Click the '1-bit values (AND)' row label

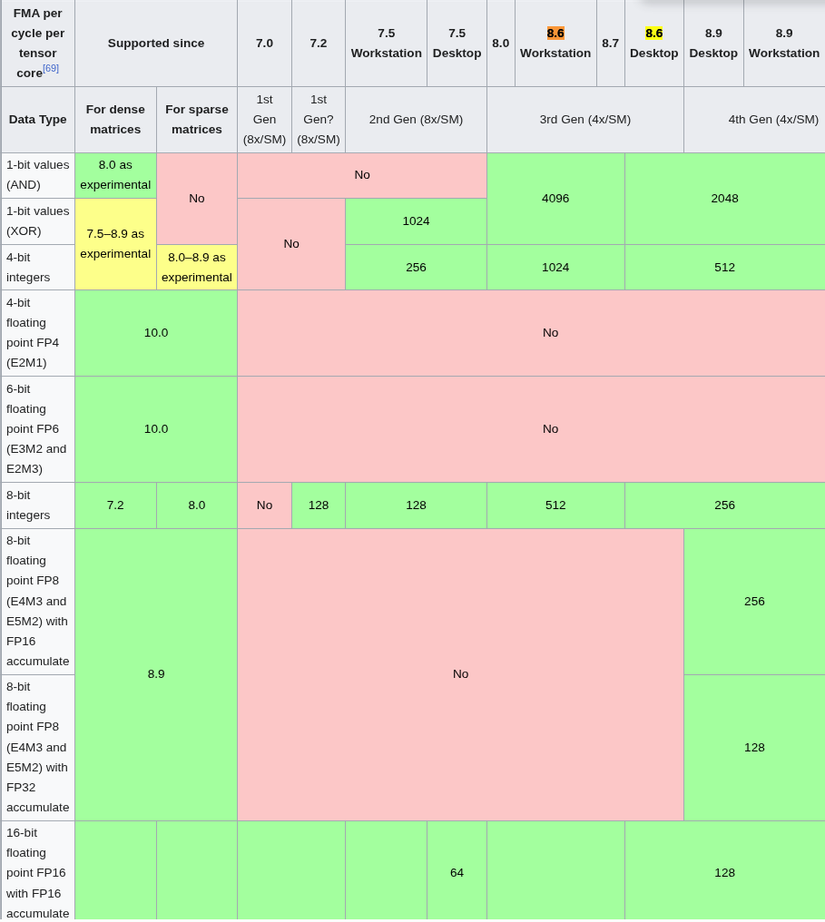coord(38,175)
